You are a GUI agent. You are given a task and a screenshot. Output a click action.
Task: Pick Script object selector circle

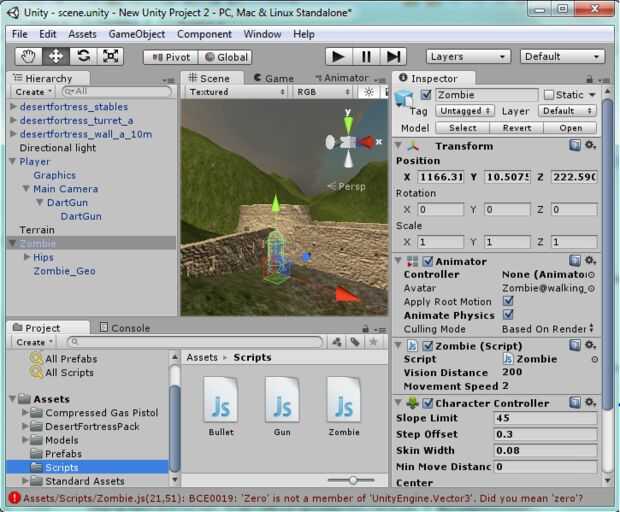pos(594,359)
